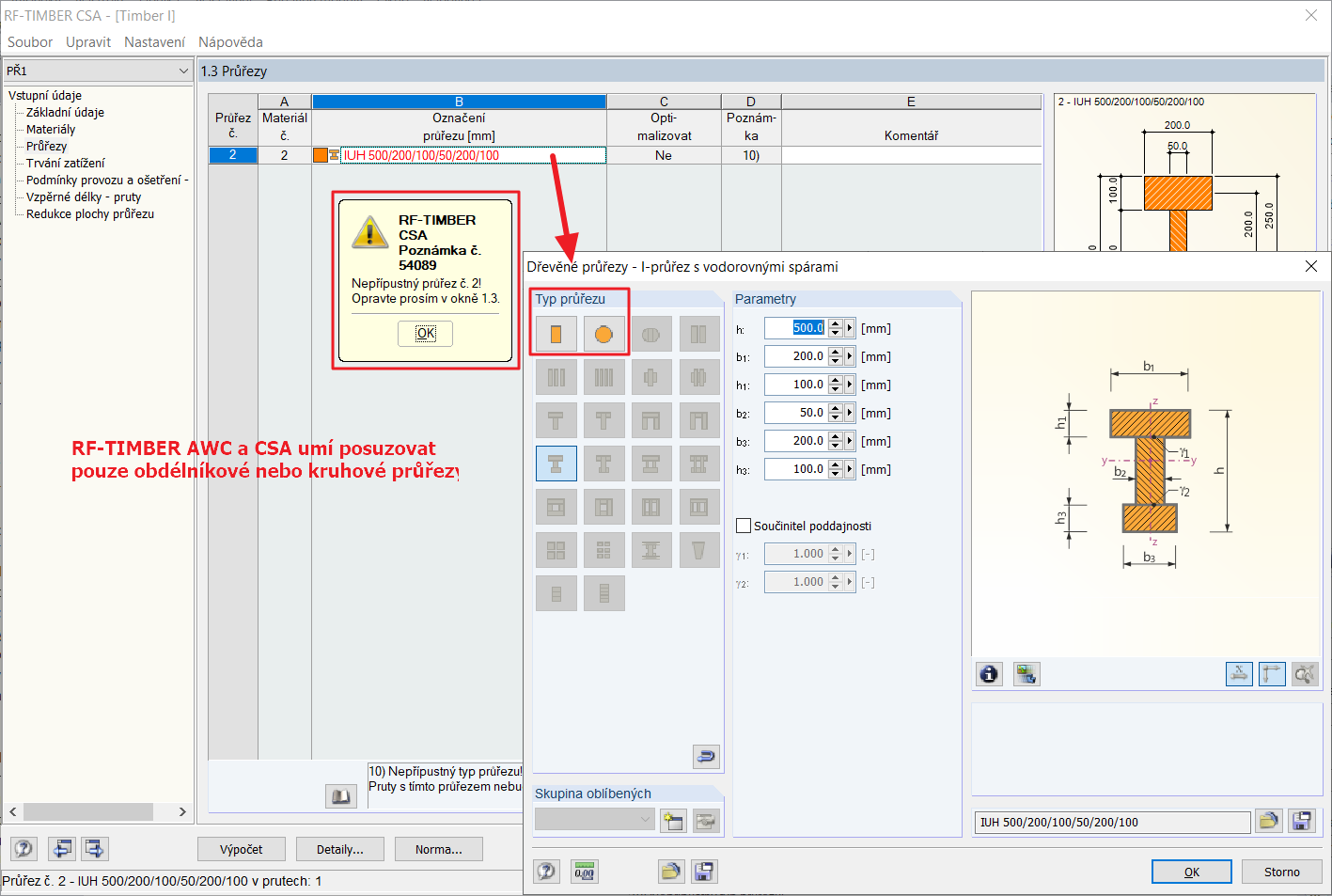
Task: Expand the h3 parameter arrow menu
Action: 850,469
